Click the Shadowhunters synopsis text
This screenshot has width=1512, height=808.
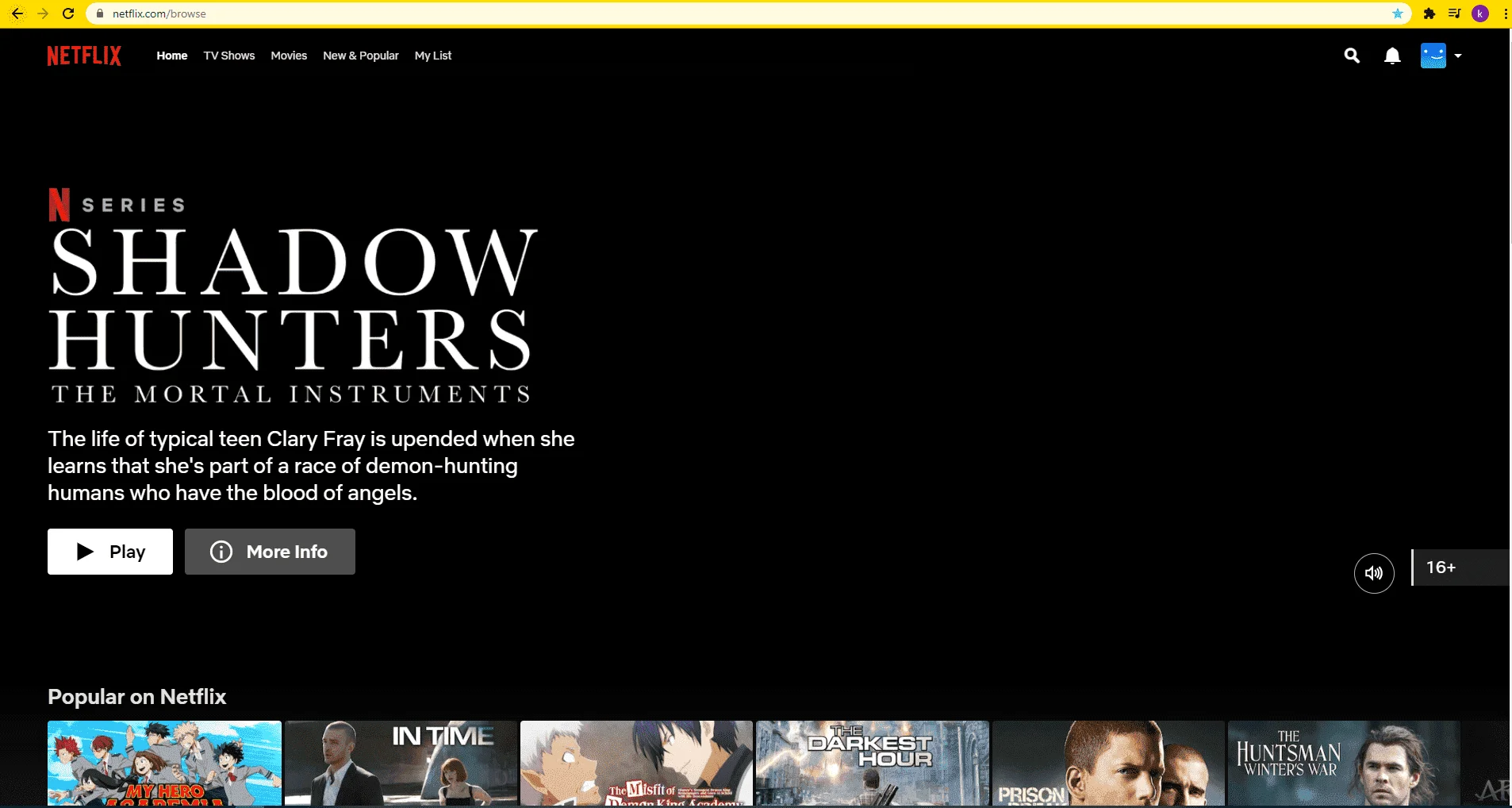pos(311,466)
